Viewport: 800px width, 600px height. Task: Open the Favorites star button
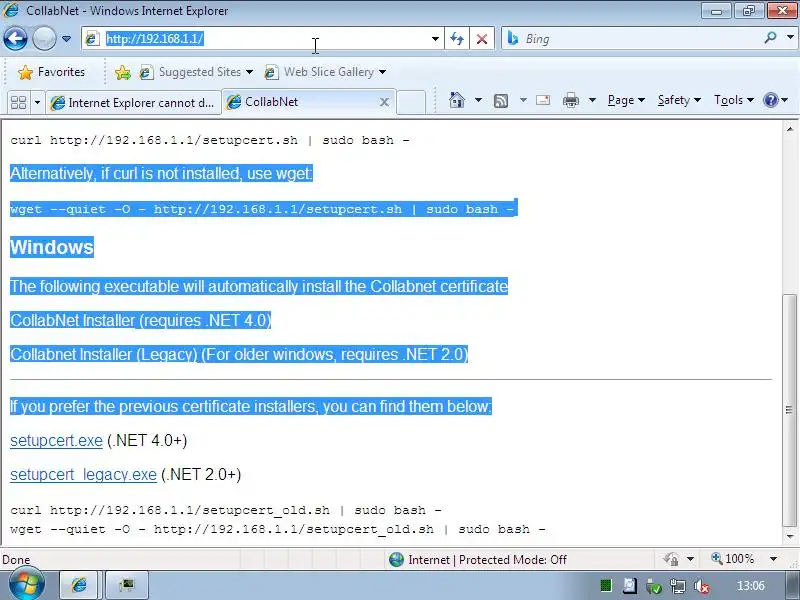point(51,72)
